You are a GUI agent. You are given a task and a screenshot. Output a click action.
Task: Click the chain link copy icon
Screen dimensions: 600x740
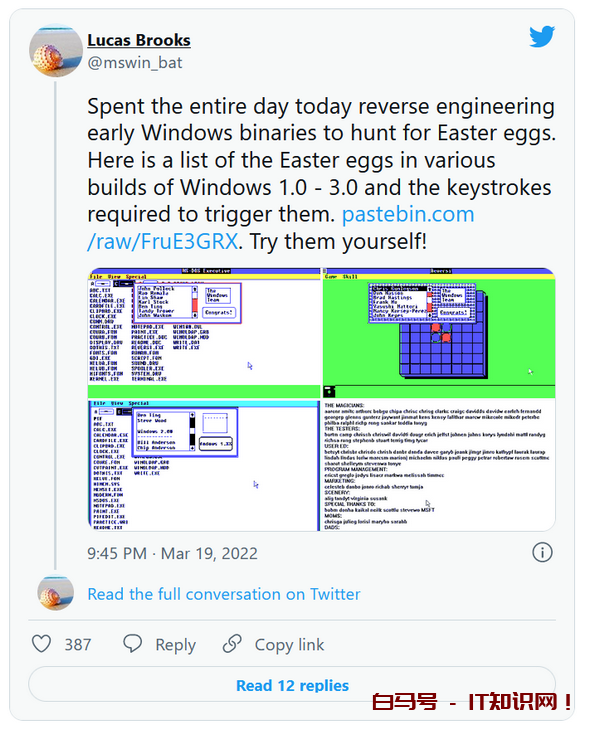click(232, 644)
